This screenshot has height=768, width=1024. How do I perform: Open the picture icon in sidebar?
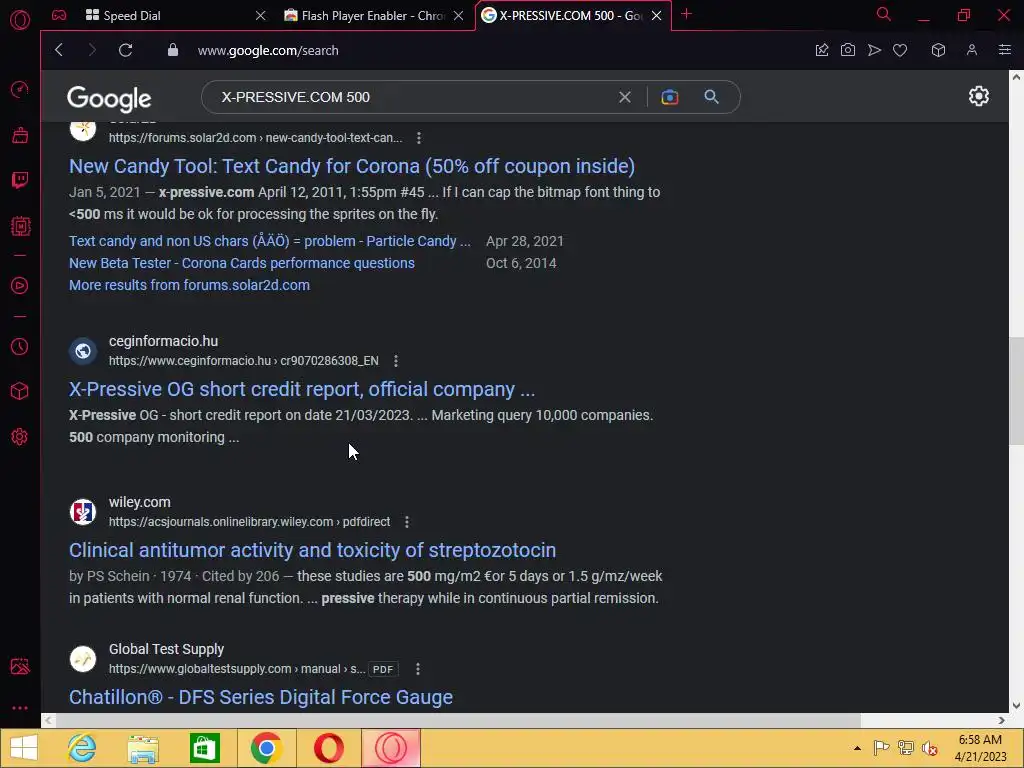tap(20, 666)
